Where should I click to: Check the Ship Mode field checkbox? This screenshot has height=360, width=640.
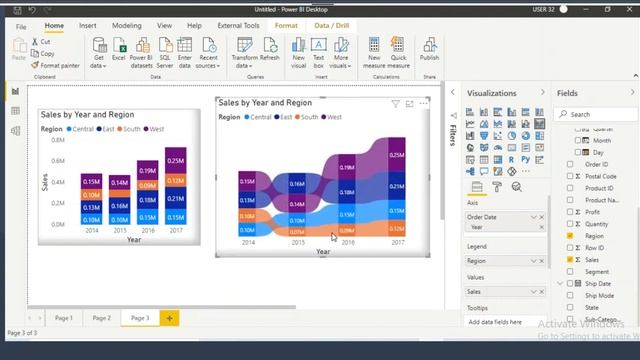[x=570, y=295]
